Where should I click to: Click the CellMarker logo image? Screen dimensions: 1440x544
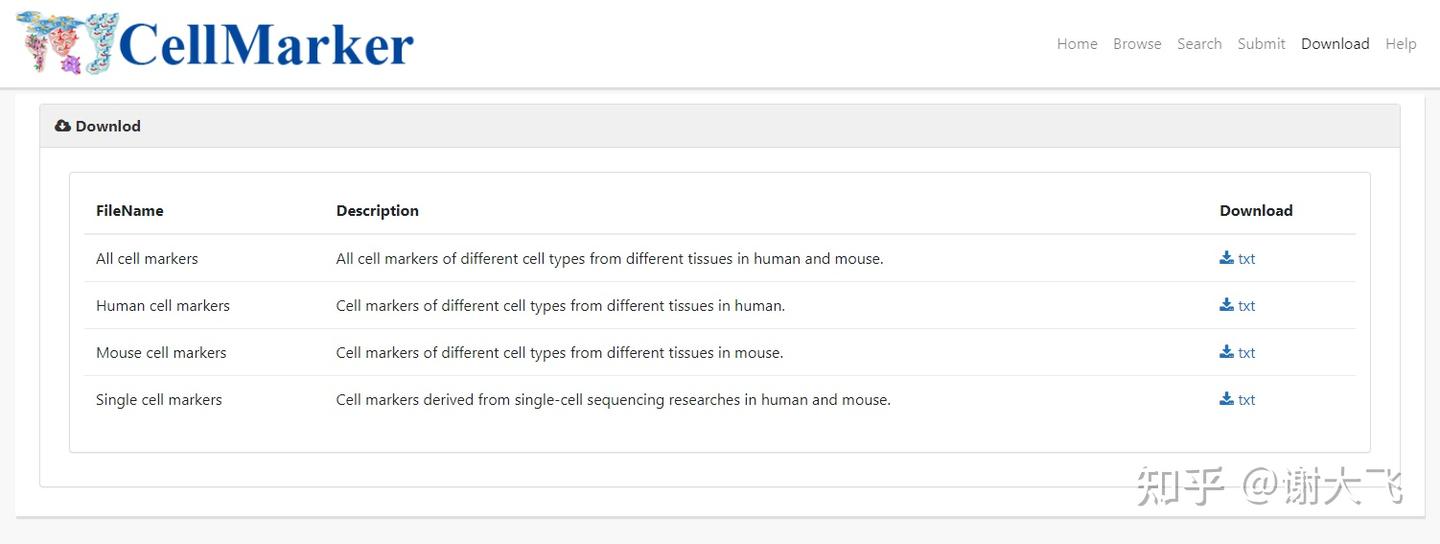click(66, 43)
